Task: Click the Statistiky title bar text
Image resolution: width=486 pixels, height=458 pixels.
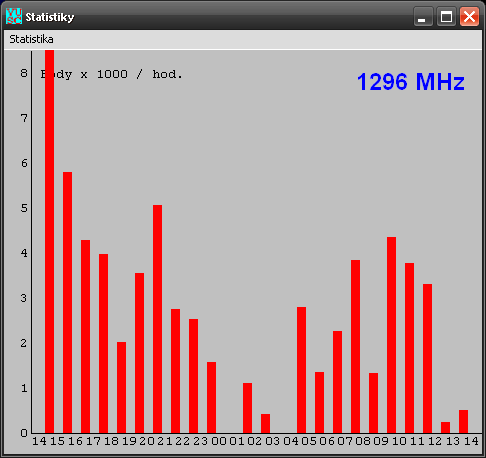Action: pos(50,17)
